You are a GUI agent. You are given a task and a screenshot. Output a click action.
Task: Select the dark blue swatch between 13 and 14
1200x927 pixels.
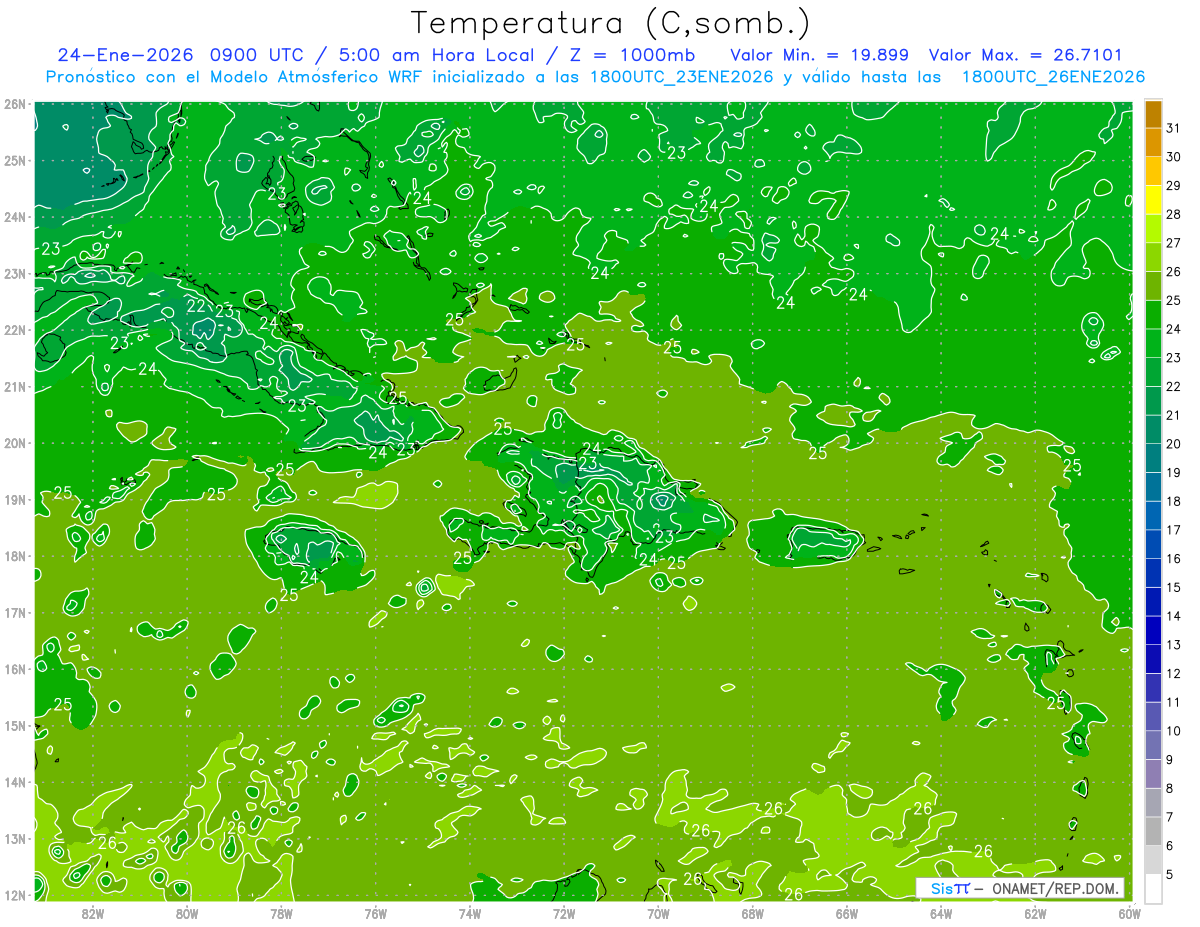1153,630
